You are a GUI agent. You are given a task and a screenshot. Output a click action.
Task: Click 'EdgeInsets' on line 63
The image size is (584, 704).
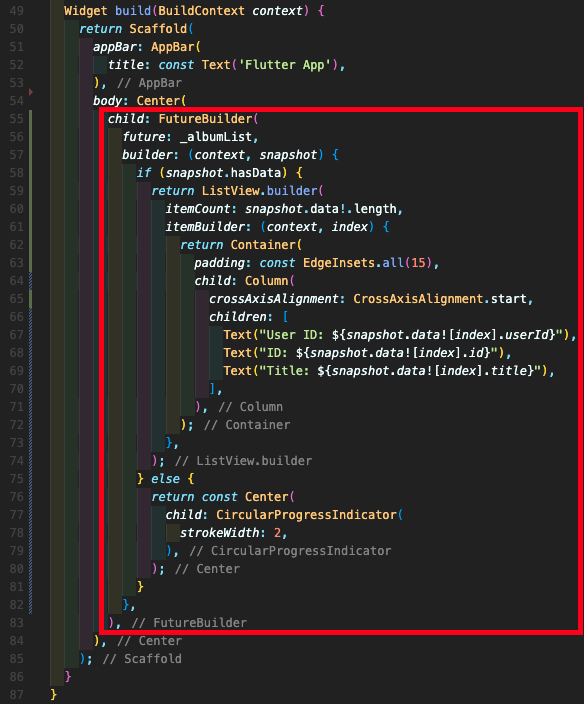[x=338, y=263]
